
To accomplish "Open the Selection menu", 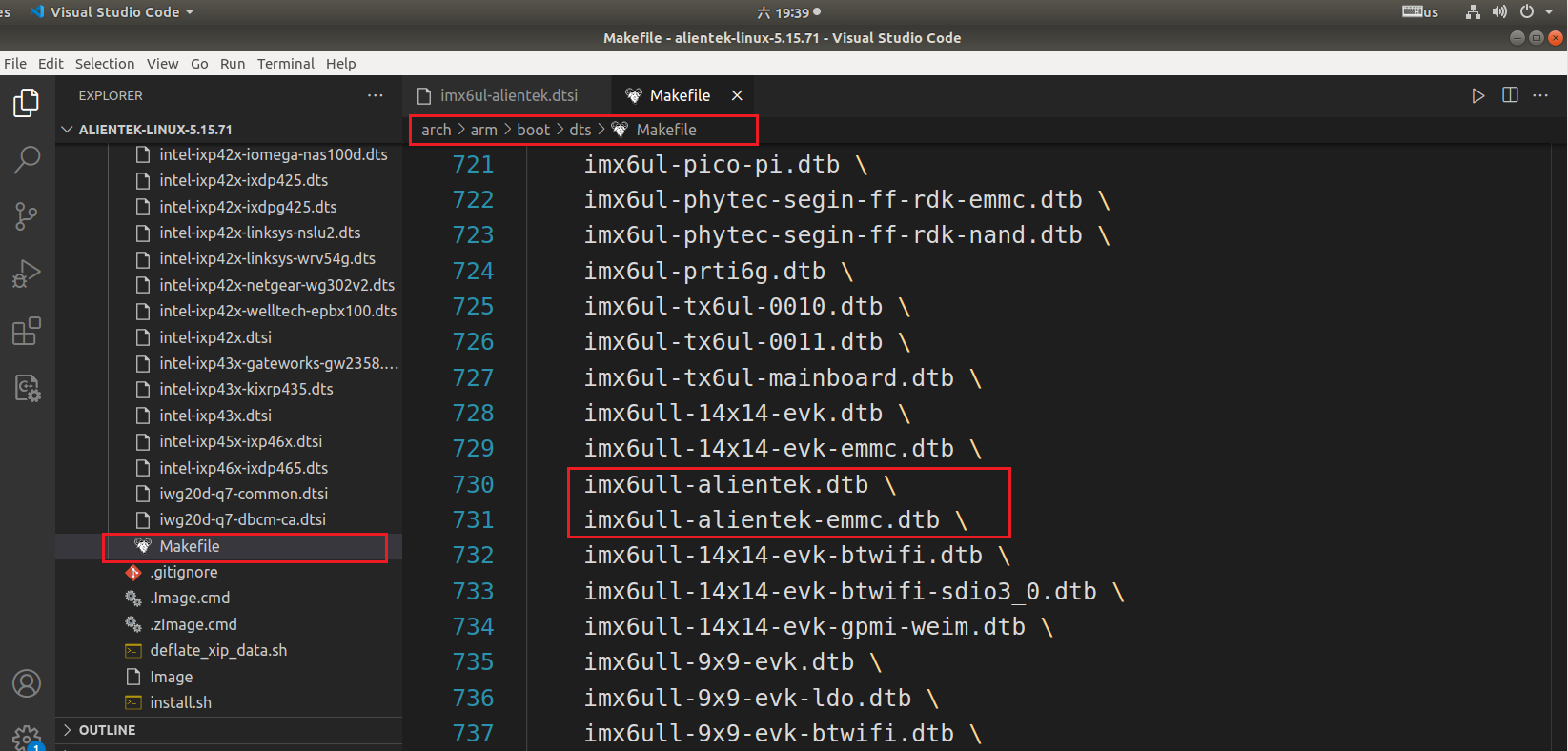I will pos(105,64).
